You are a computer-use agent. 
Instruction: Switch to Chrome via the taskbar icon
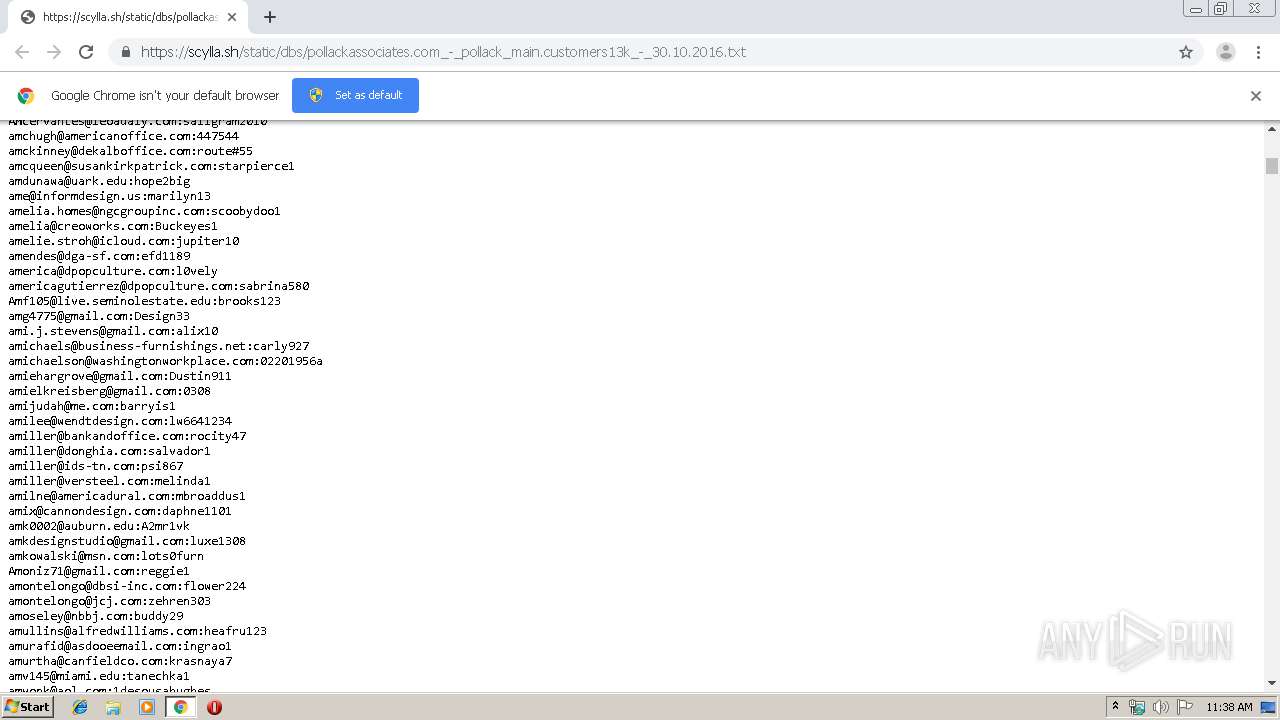180,707
